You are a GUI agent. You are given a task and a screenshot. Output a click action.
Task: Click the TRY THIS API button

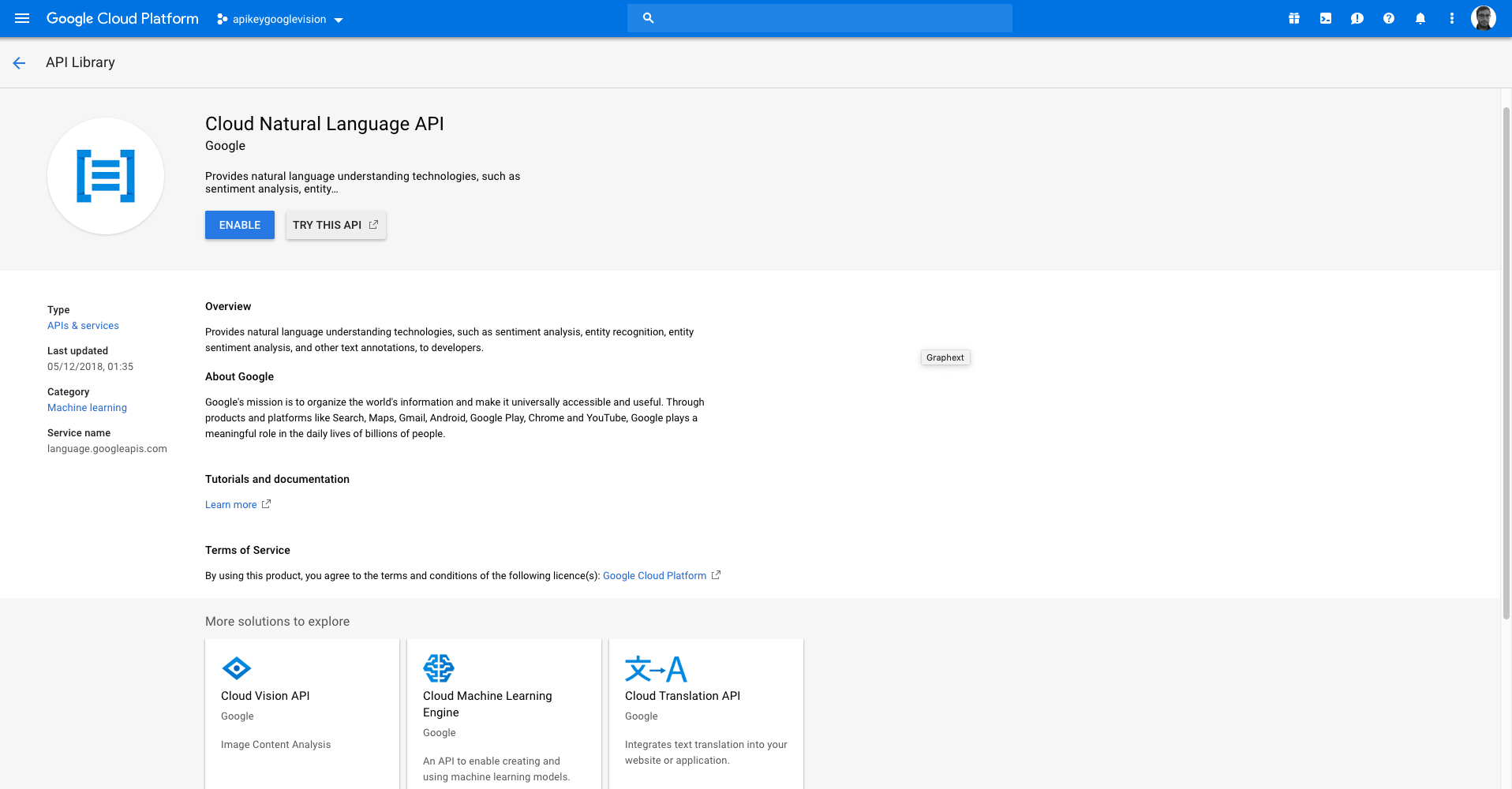click(x=335, y=225)
